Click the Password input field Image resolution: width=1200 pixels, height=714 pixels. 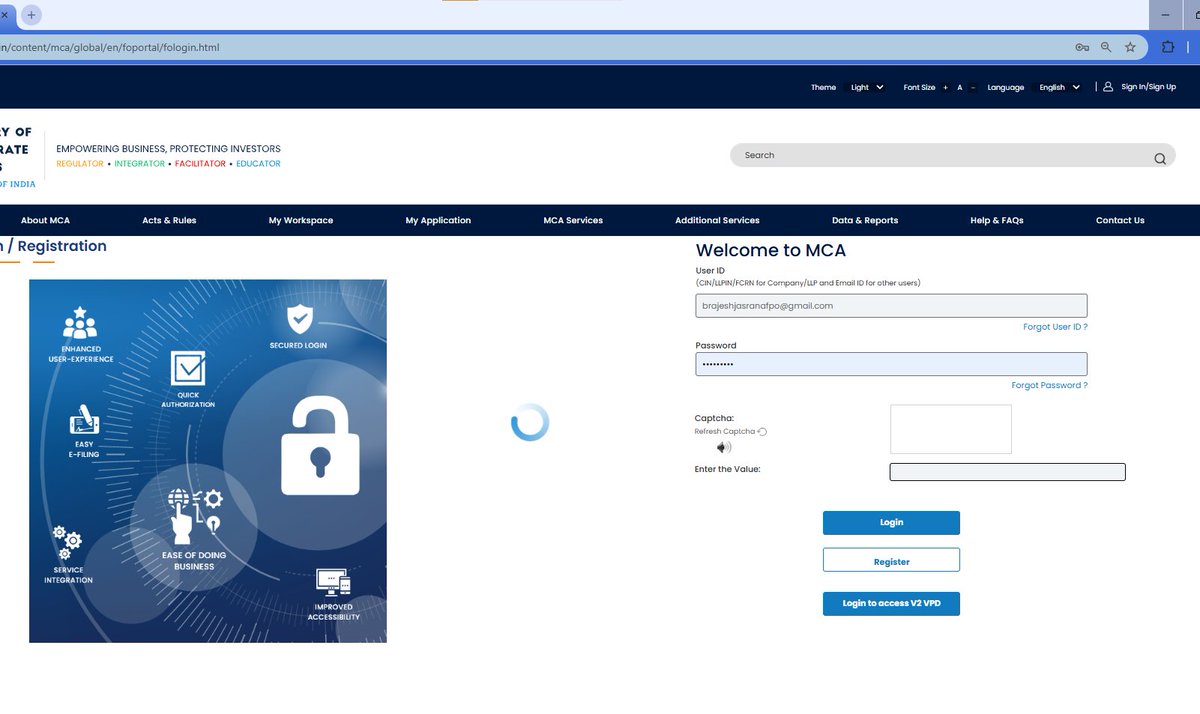(891, 364)
